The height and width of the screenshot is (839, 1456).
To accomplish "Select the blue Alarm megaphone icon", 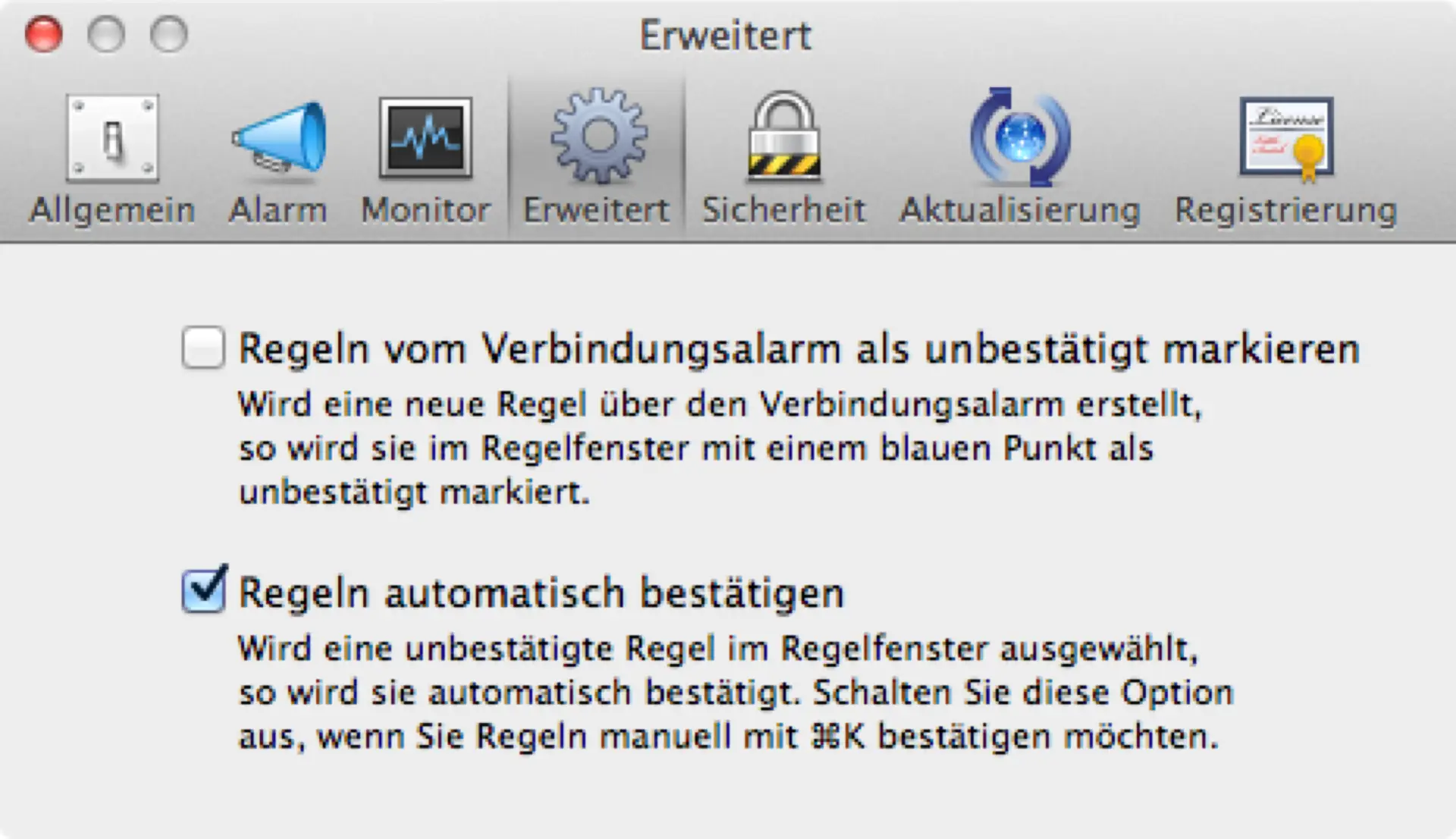I will (278, 137).
